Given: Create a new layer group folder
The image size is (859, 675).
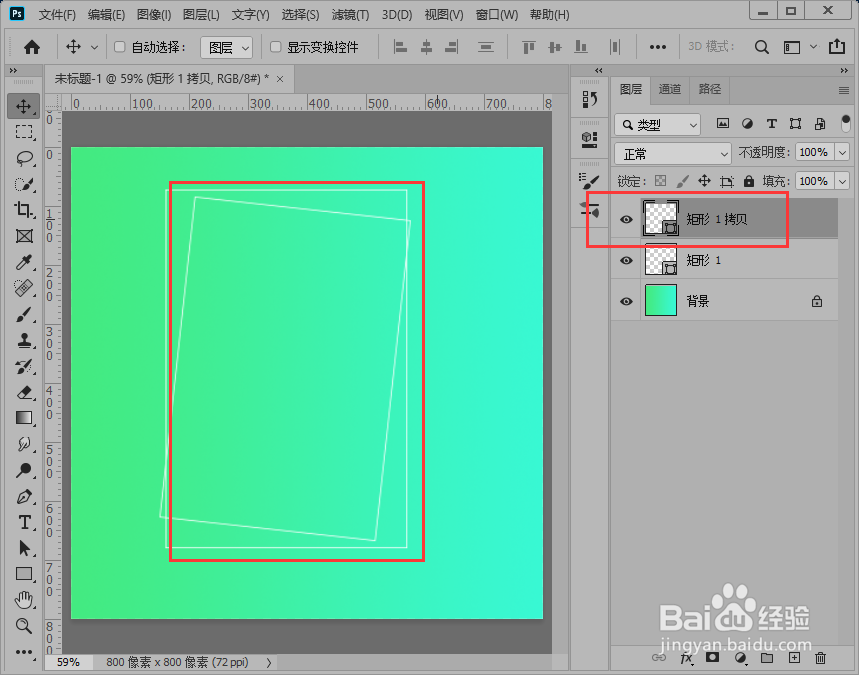Looking at the screenshot, I should [x=767, y=657].
